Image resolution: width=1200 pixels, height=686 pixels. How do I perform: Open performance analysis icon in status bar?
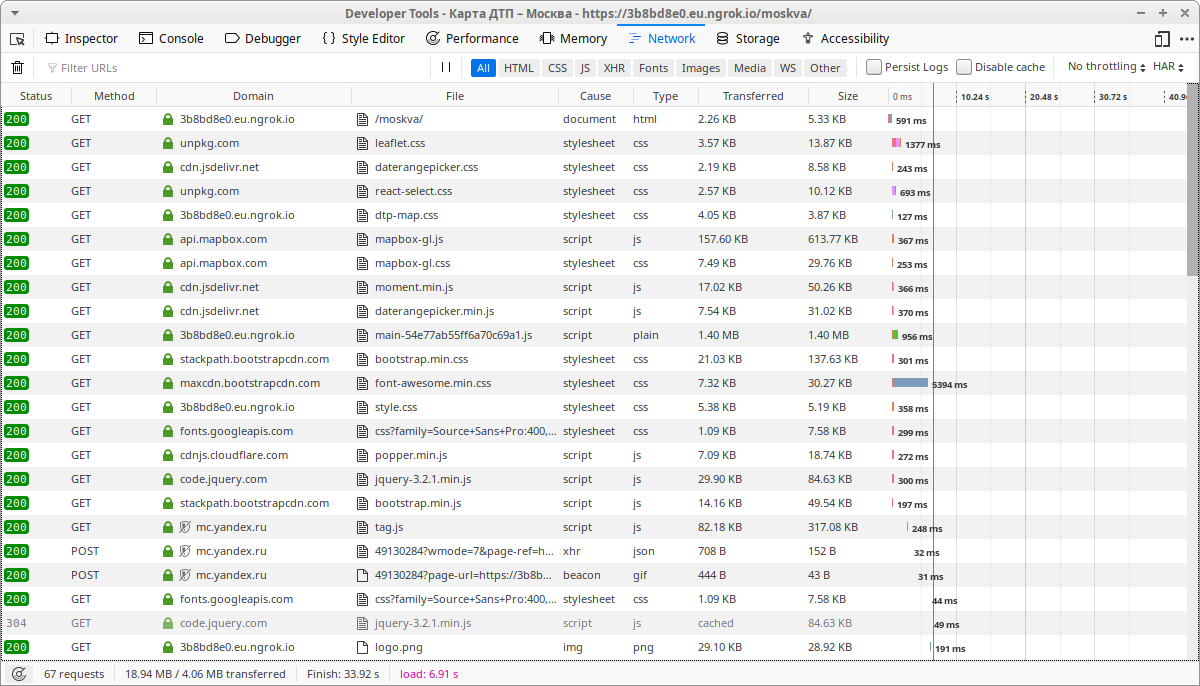[x=18, y=674]
